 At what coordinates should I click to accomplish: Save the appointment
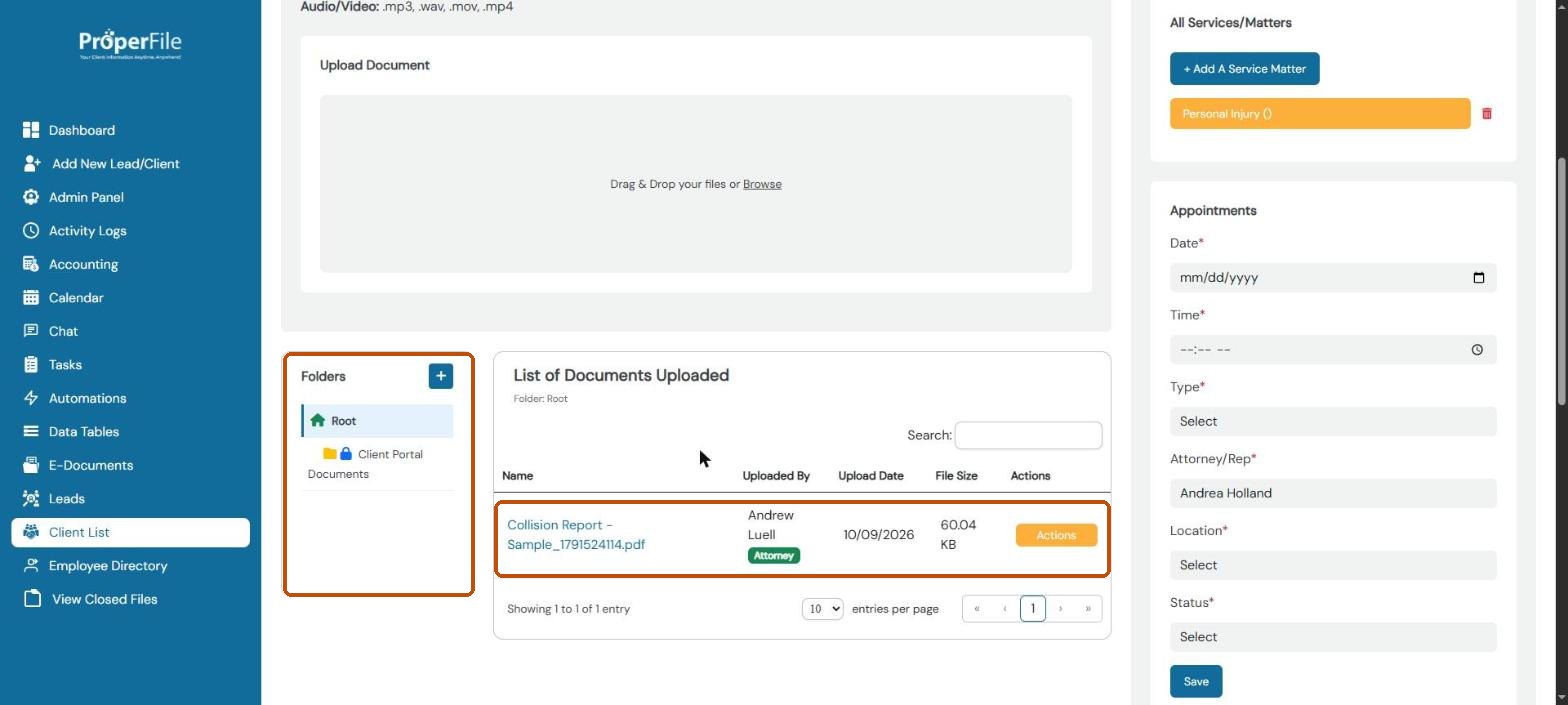tap(1196, 681)
